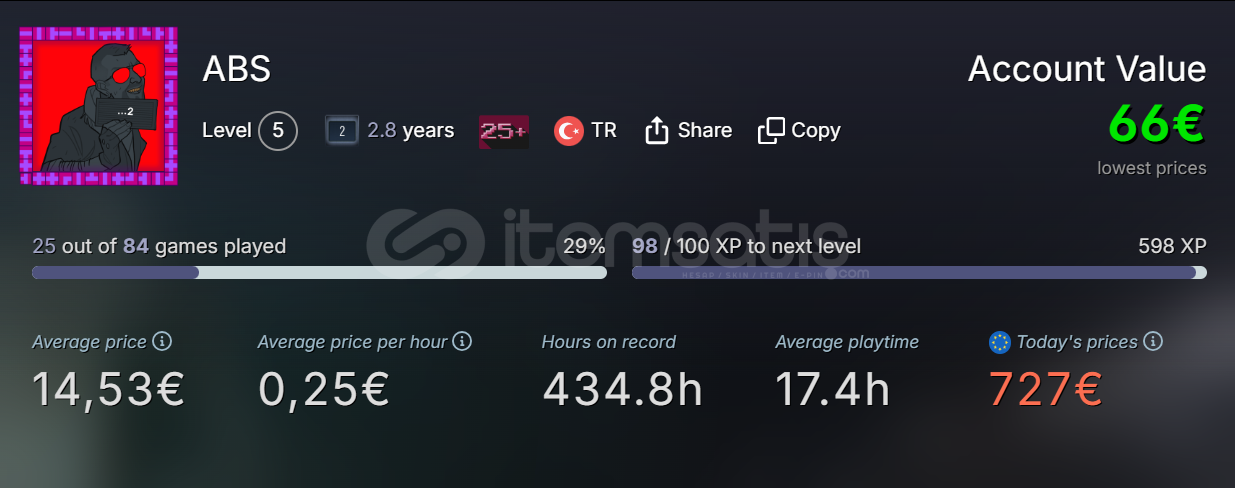Click the games played progress bar
Image resolution: width=1235 pixels, height=488 pixels.
[x=319, y=272]
